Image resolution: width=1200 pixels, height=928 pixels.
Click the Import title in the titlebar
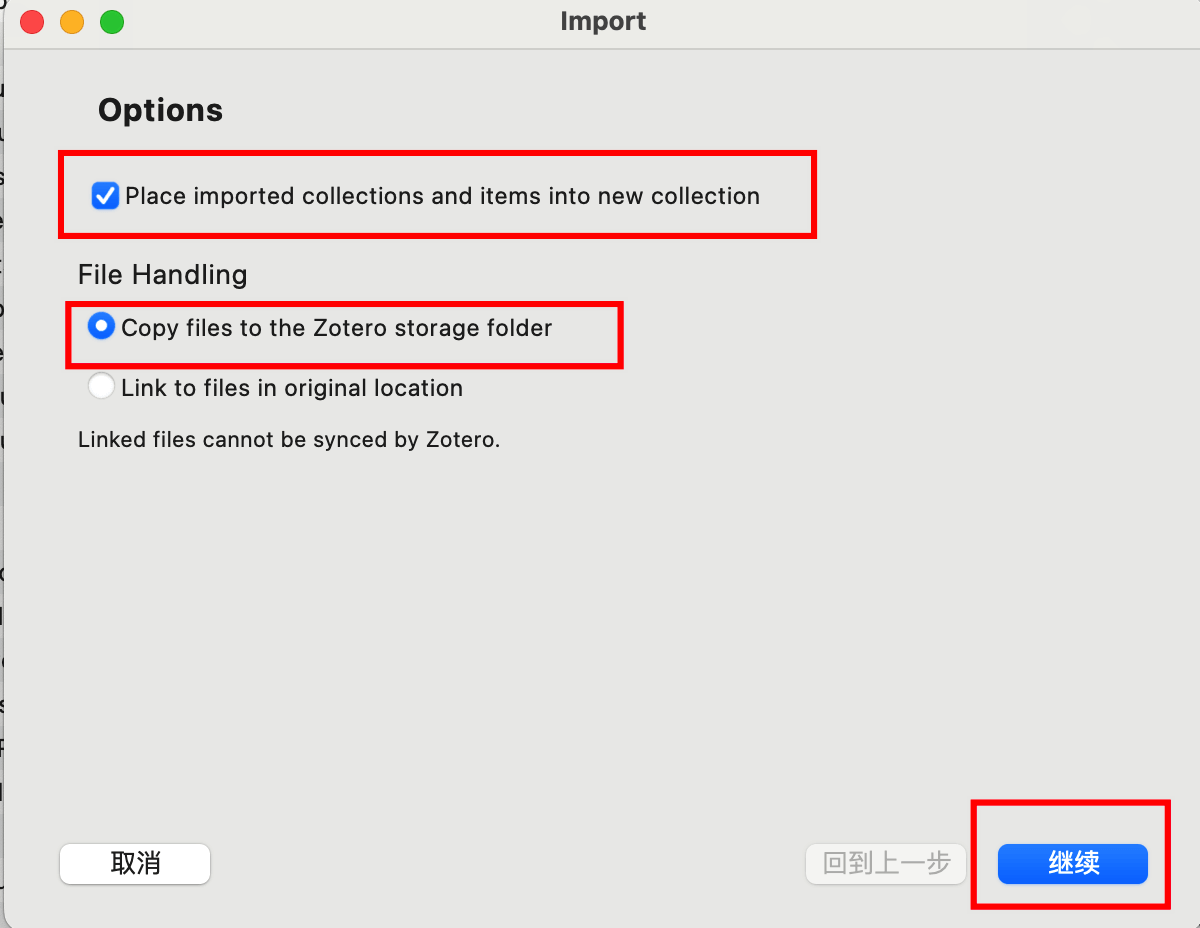(603, 20)
